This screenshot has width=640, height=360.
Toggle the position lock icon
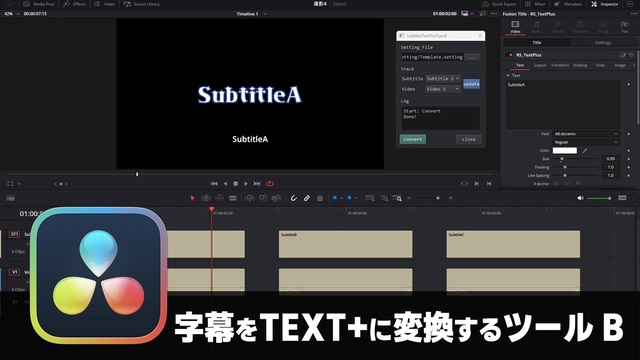coord(320,198)
